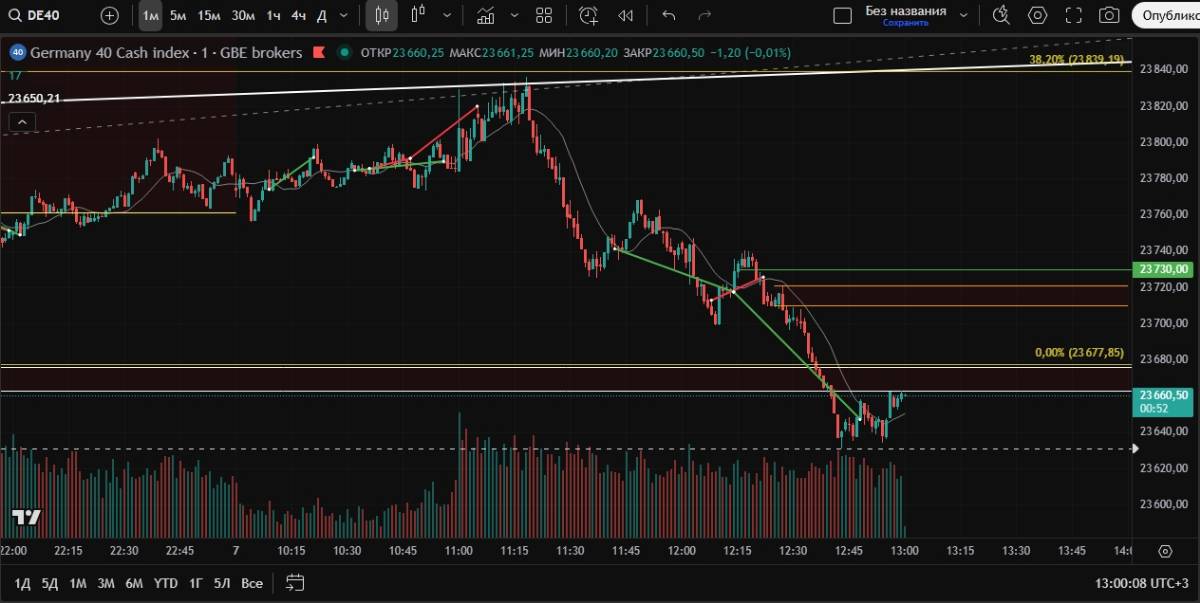Click the Сохранить save link
Screen dimensions: 1200x603
pos(905,22)
